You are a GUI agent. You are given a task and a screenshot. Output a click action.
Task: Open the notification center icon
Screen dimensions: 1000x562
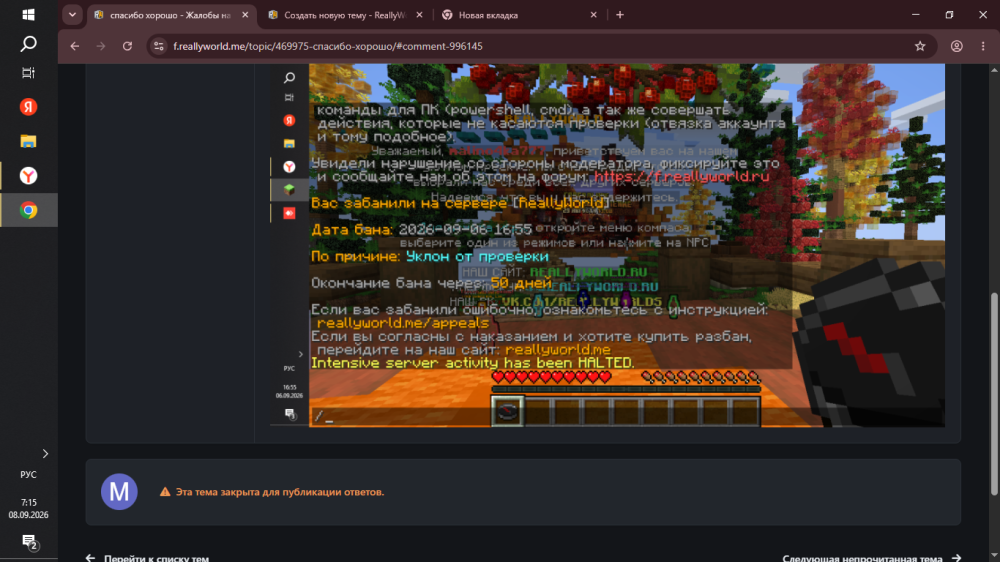[x=29, y=543]
